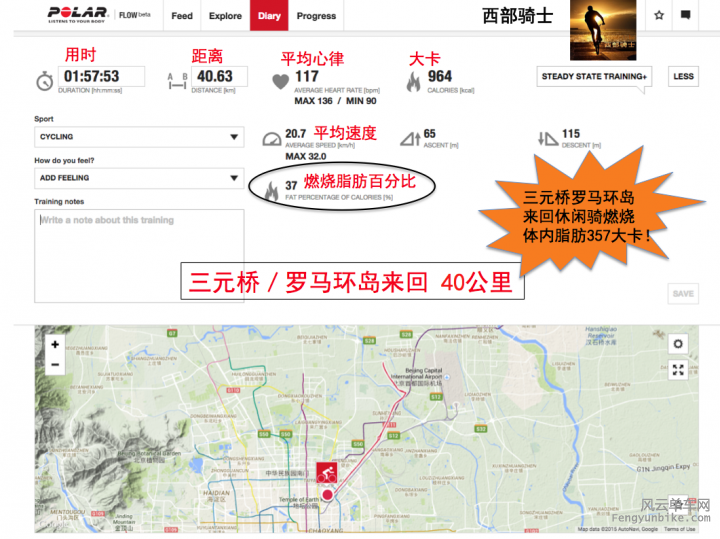The width and height of the screenshot is (720, 539).
Task: Zoom out on the map
Action: pyautogui.click(x=55, y=365)
